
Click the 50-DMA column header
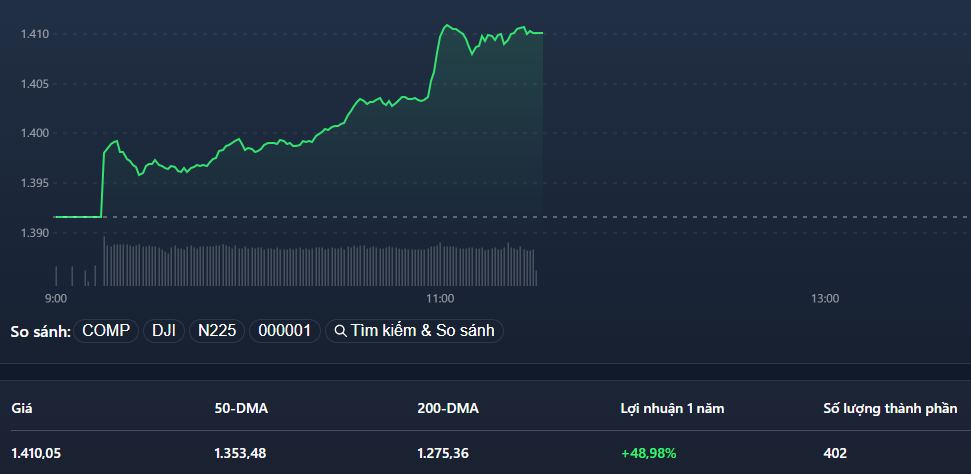tap(241, 408)
